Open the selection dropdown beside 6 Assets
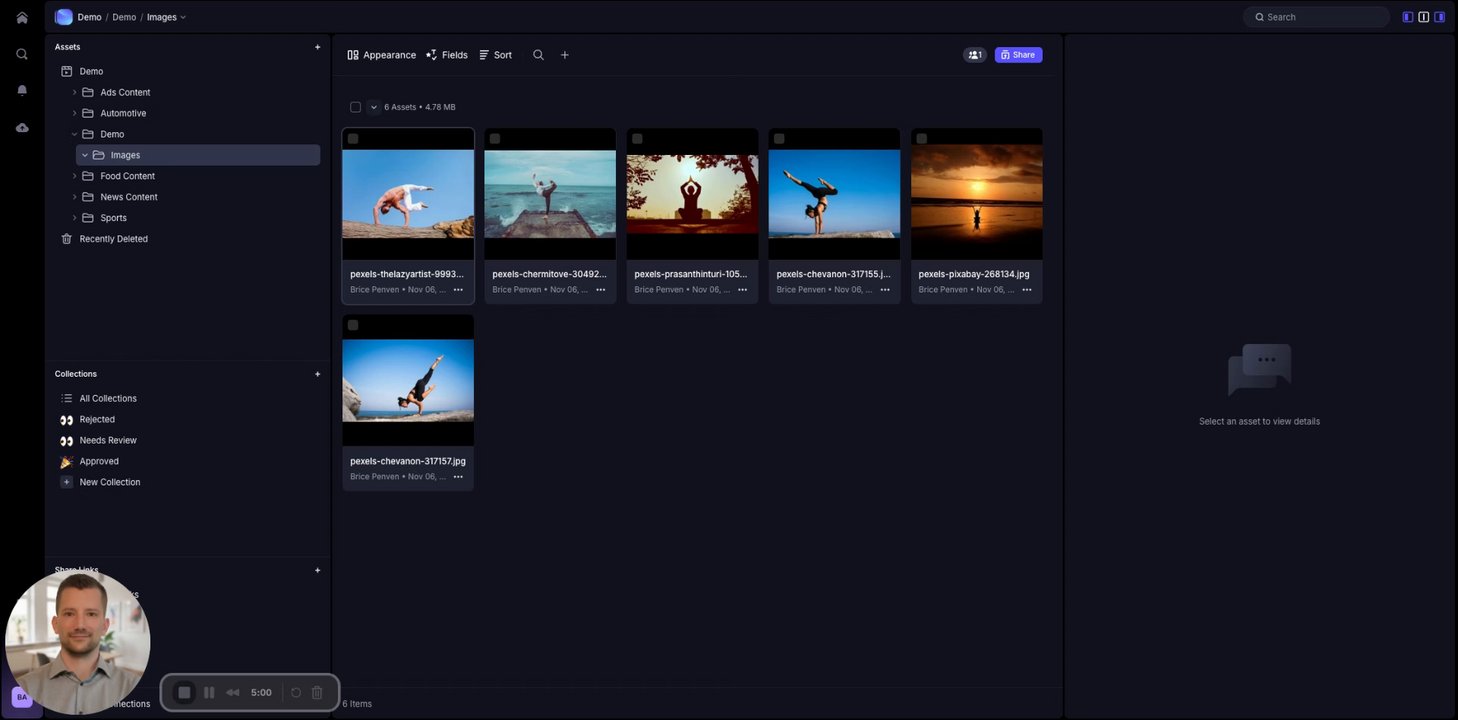The image size is (1458, 720). (374, 107)
